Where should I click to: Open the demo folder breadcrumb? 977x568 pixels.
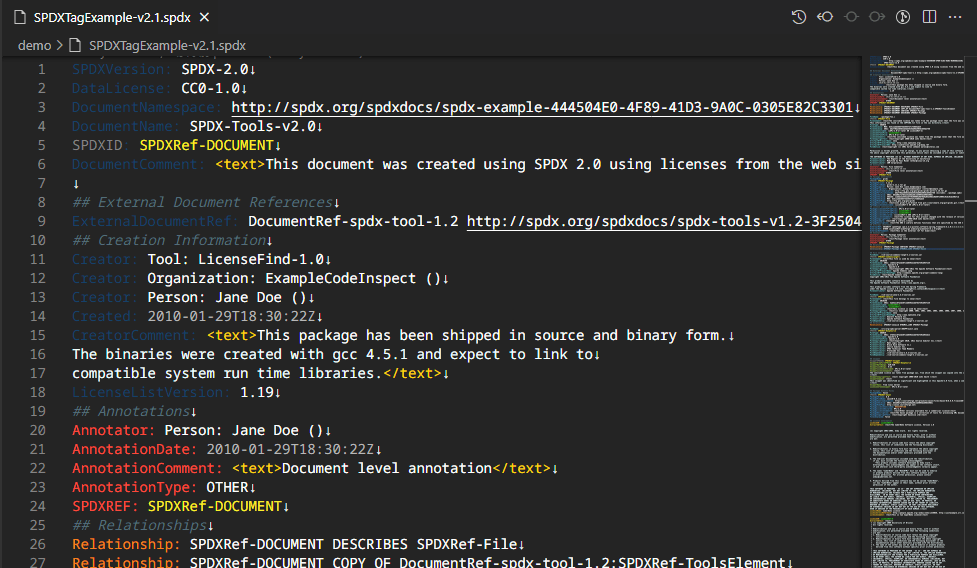34,45
